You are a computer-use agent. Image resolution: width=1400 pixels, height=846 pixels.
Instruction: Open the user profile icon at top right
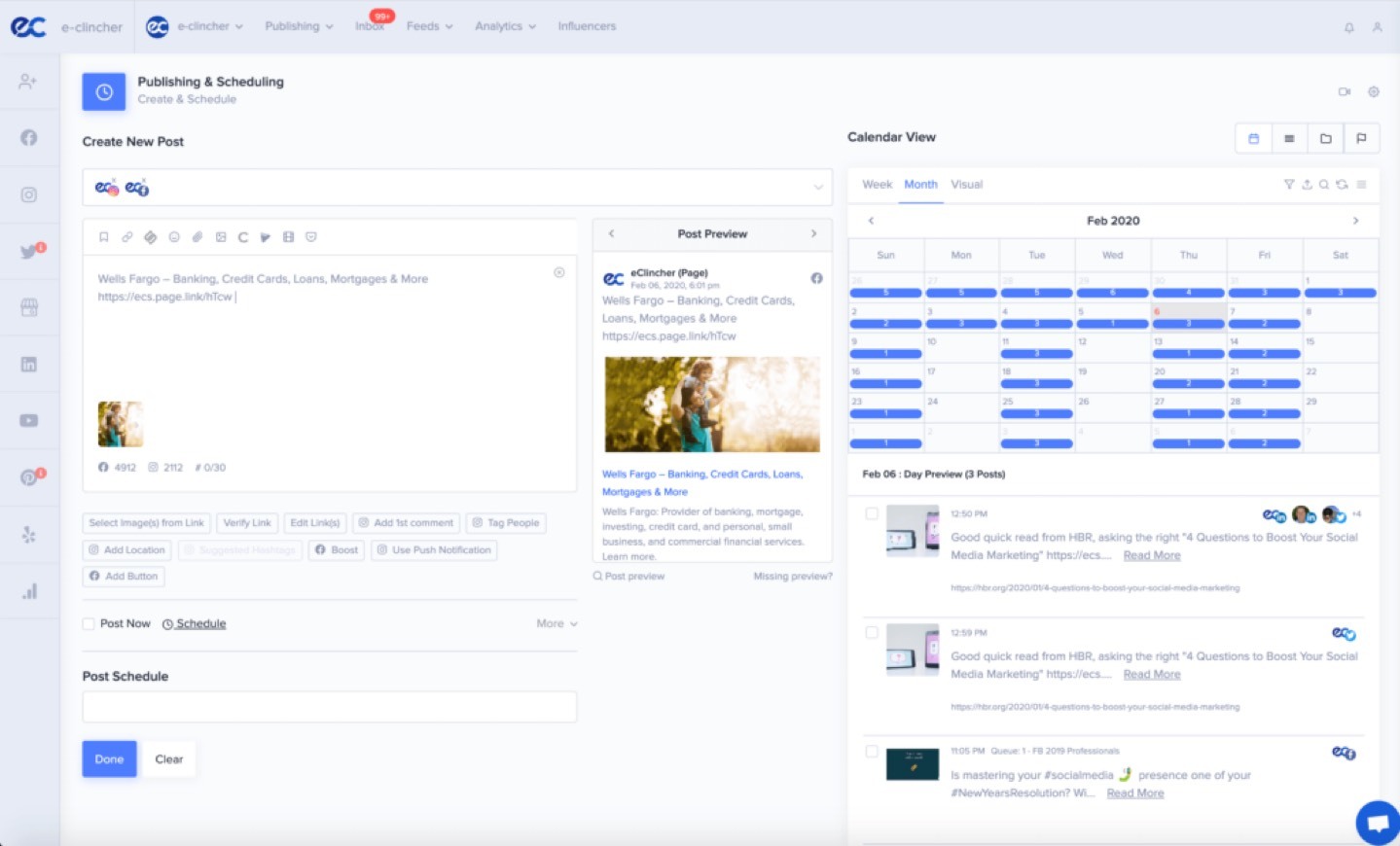(x=1378, y=27)
